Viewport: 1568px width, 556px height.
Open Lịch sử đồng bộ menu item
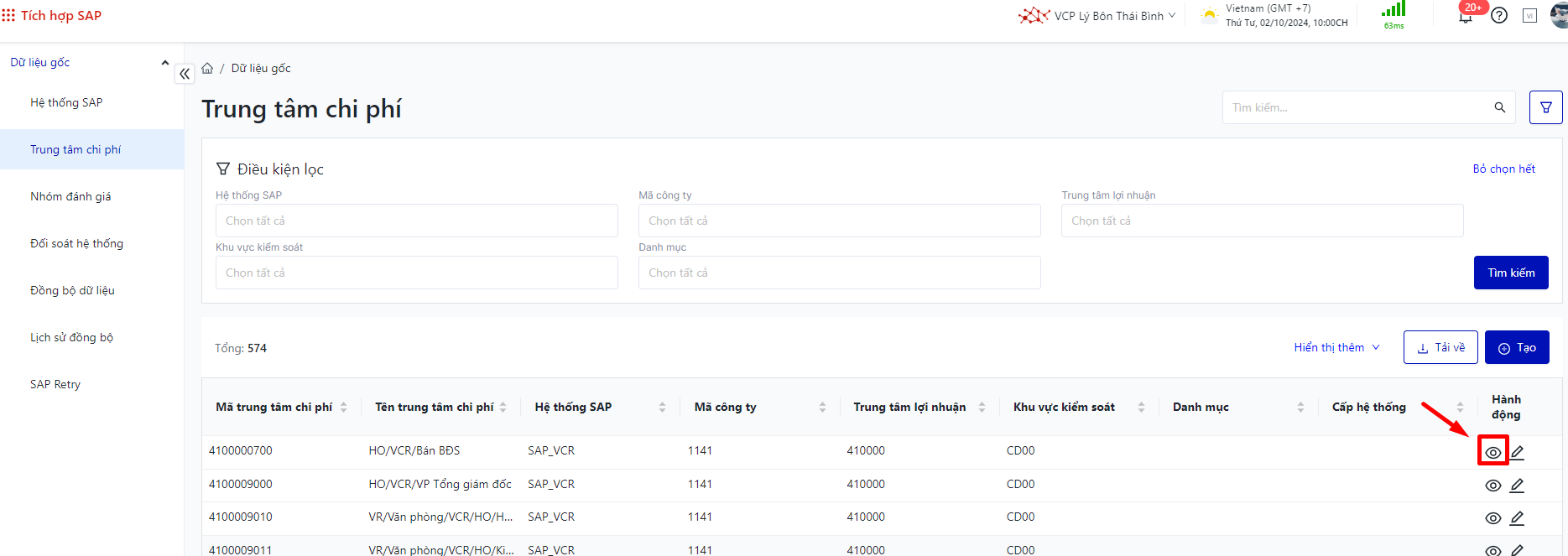(71, 337)
